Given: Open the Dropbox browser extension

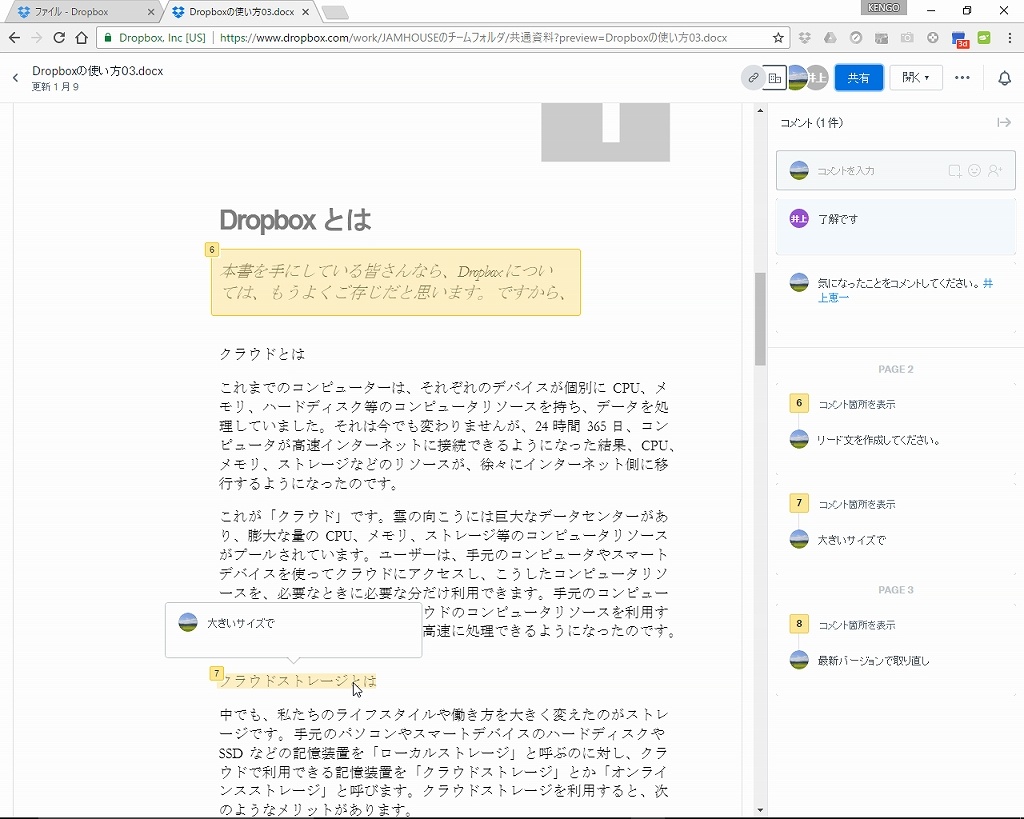Looking at the screenshot, I should [x=805, y=38].
